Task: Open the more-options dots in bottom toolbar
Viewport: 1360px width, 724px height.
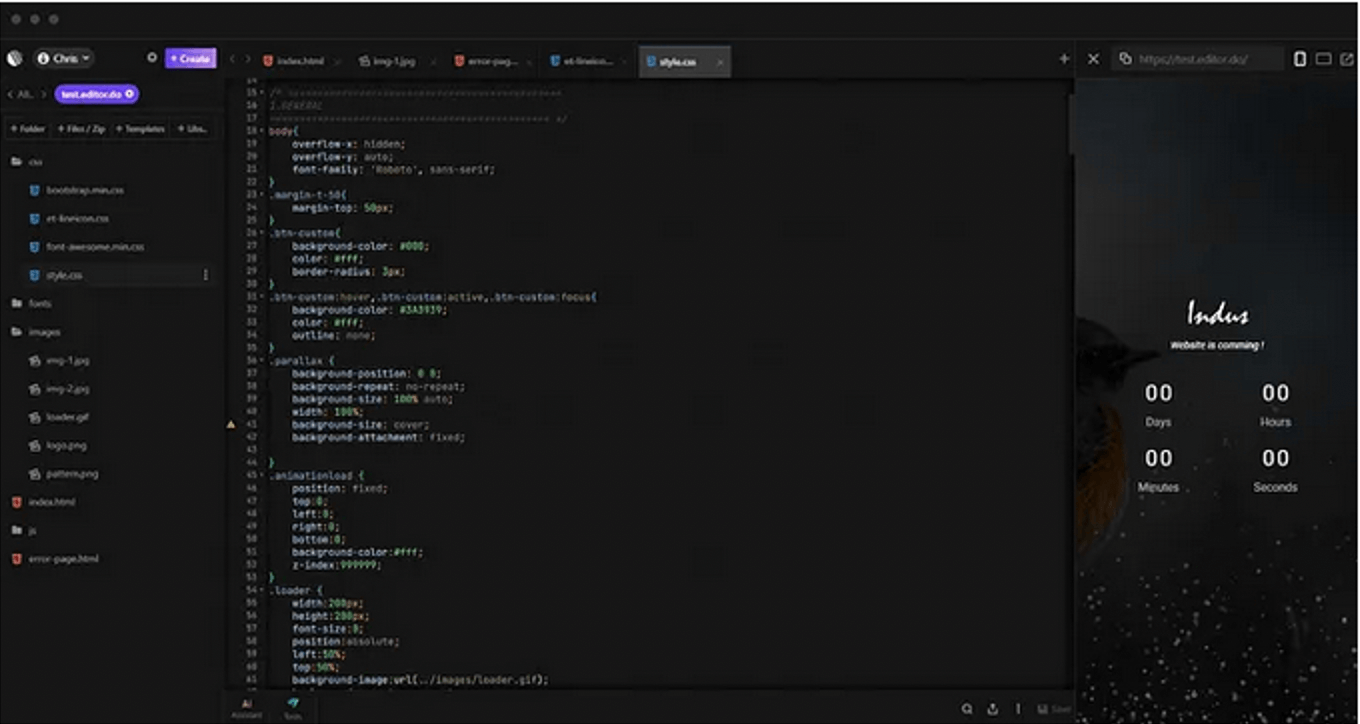Action: pos(1018,709)
